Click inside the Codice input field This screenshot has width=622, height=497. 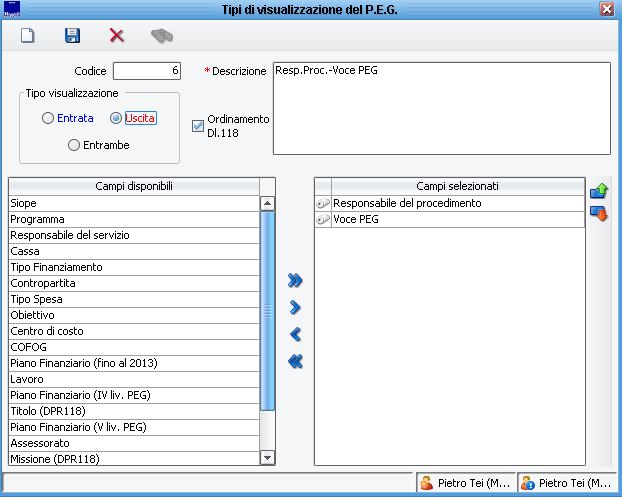tap(147, 71)
